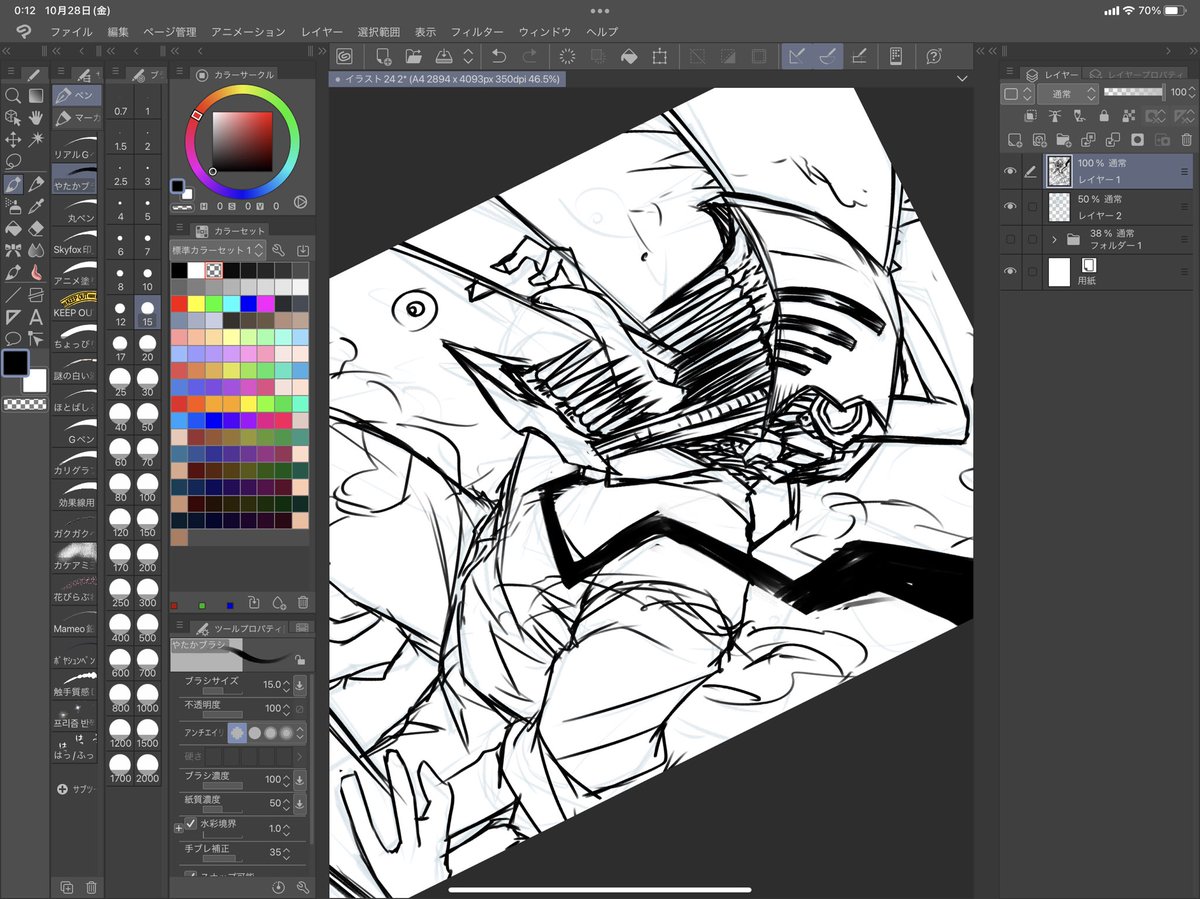Hide レイヤー 2 via eye icon

click(1010, 206)
